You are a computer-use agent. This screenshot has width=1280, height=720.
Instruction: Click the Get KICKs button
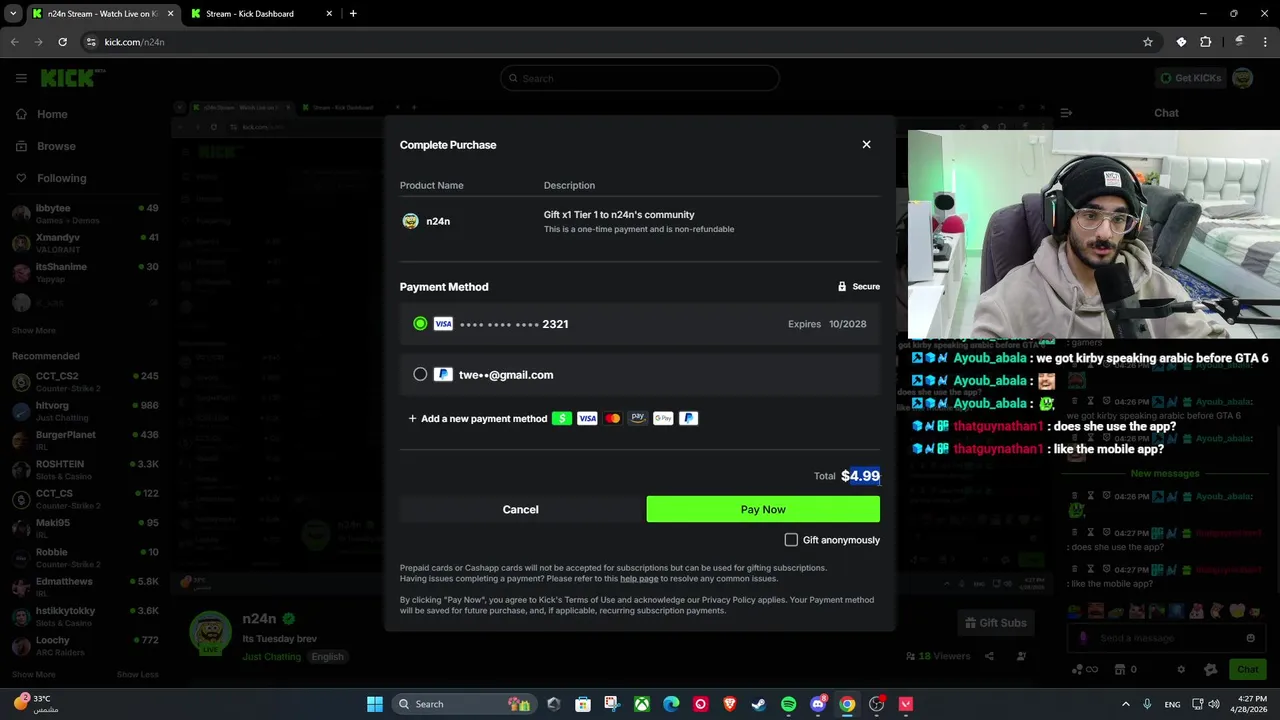(1190, 78)
